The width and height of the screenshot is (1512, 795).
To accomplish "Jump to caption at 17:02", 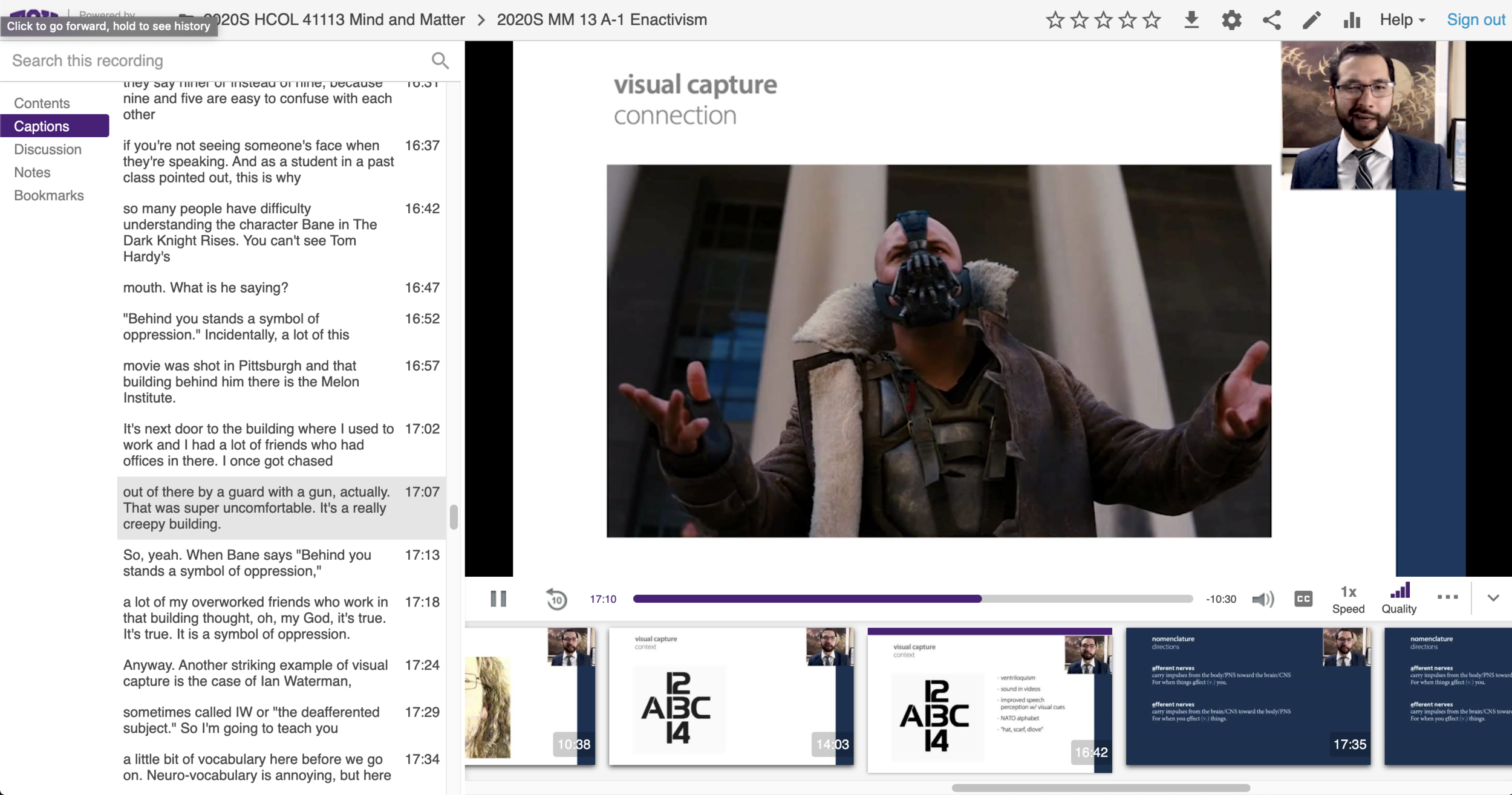I will click(281, 444).
